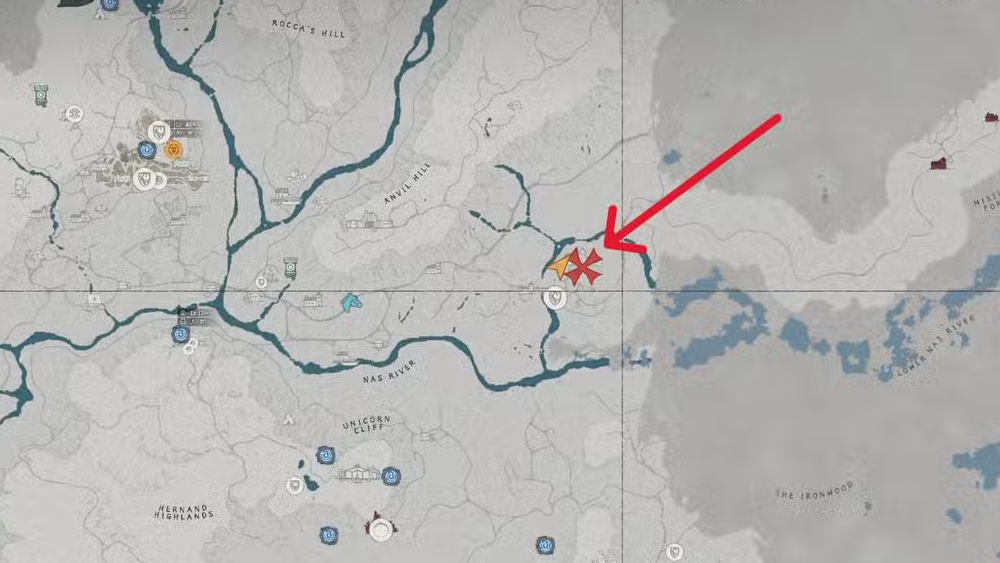Click the Anvil Hill building landmark
The image size is (1000, 563).
coord(369,221)
